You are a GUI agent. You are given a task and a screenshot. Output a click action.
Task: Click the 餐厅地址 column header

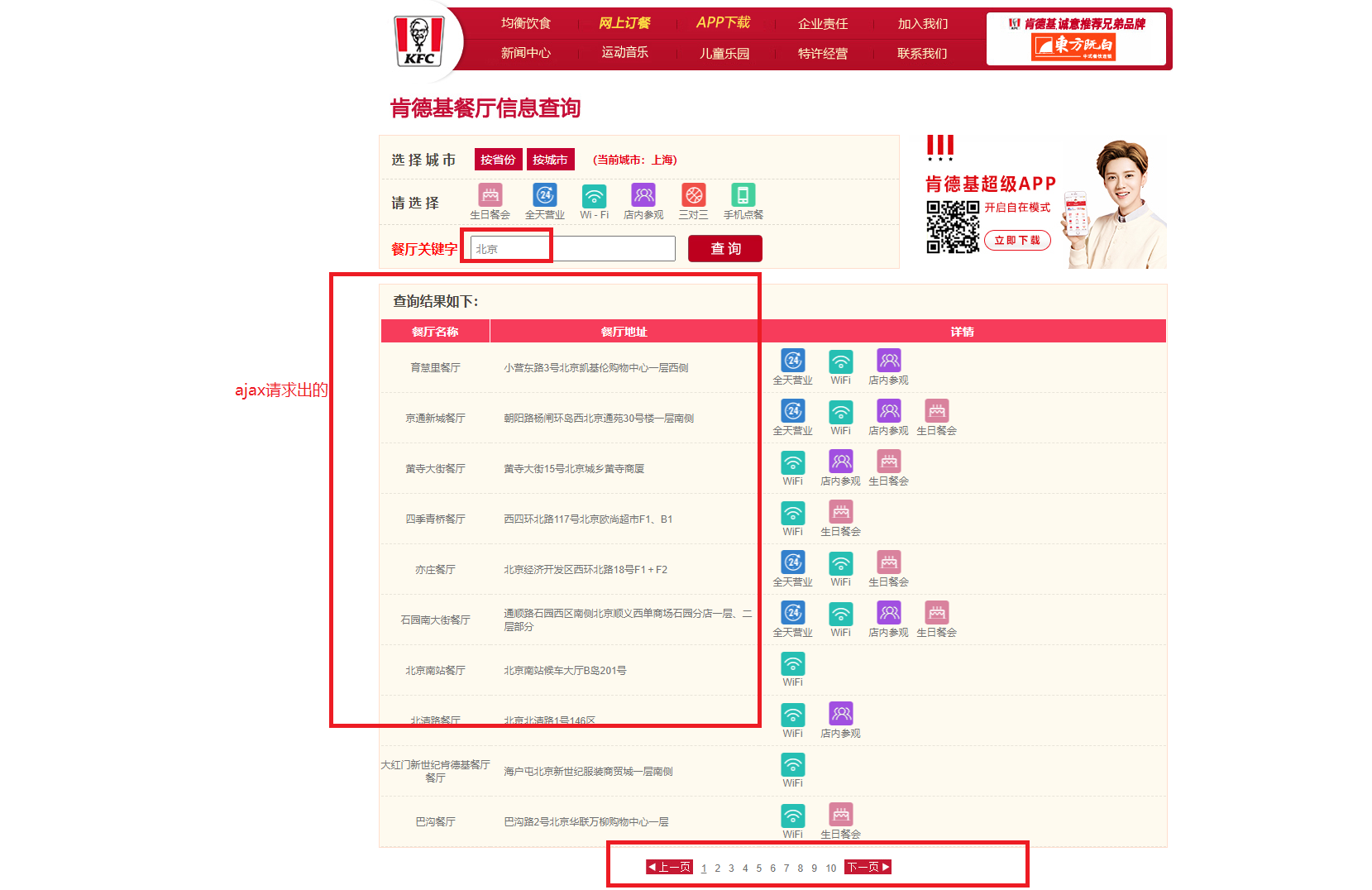(624, 331)
